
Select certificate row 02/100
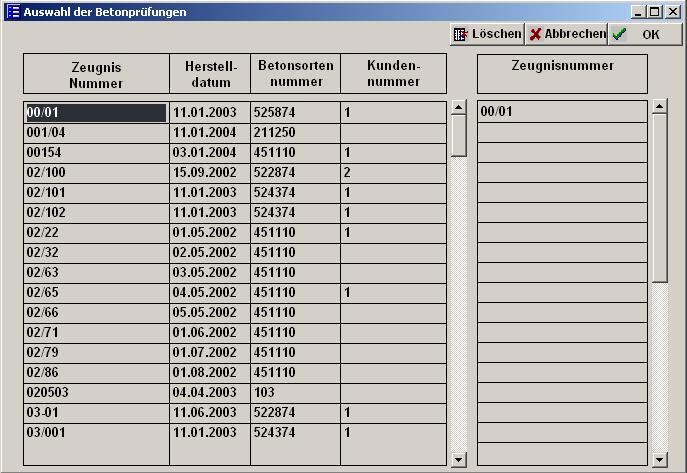(96, 173)
